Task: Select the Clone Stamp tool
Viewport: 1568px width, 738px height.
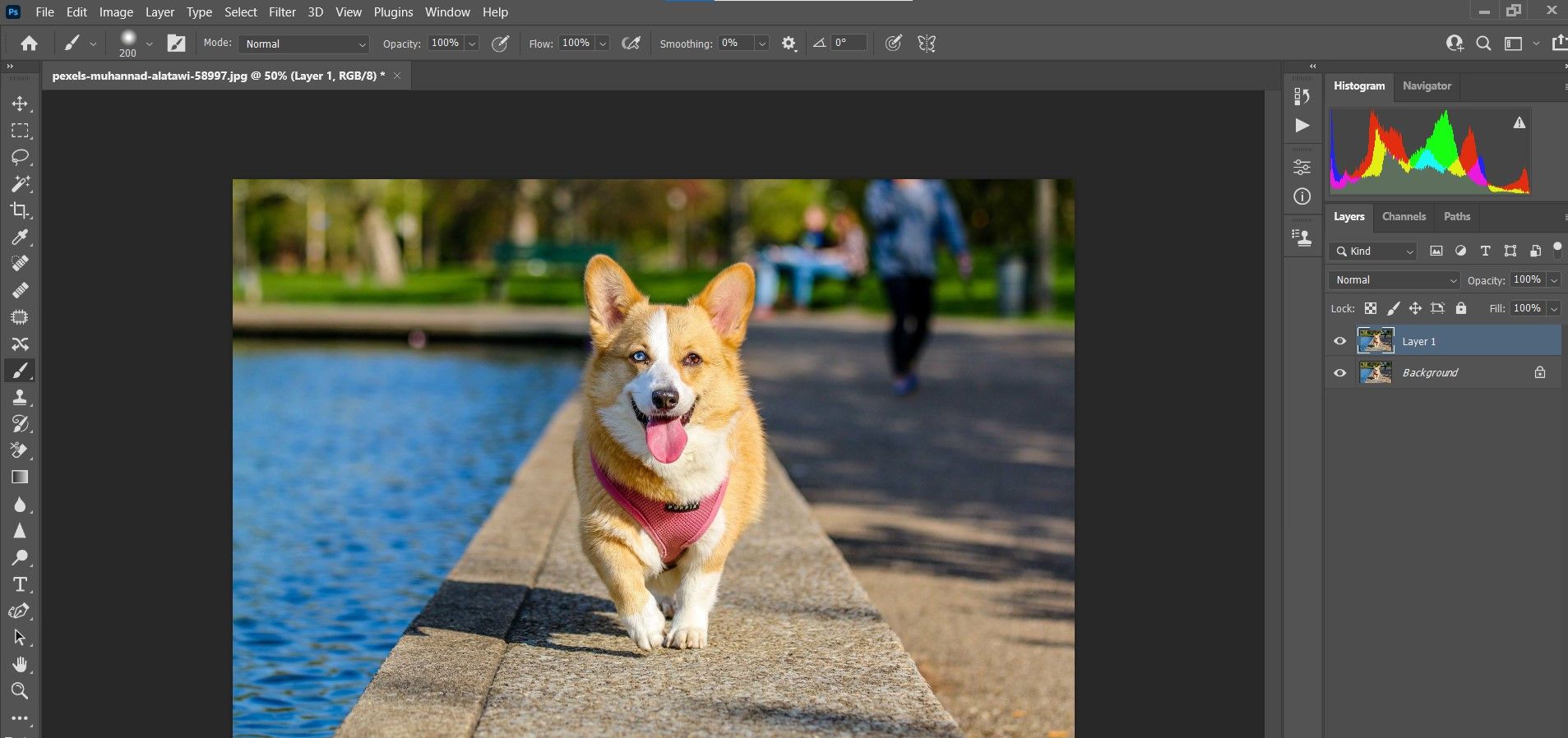Action: (x=20, y=397)
